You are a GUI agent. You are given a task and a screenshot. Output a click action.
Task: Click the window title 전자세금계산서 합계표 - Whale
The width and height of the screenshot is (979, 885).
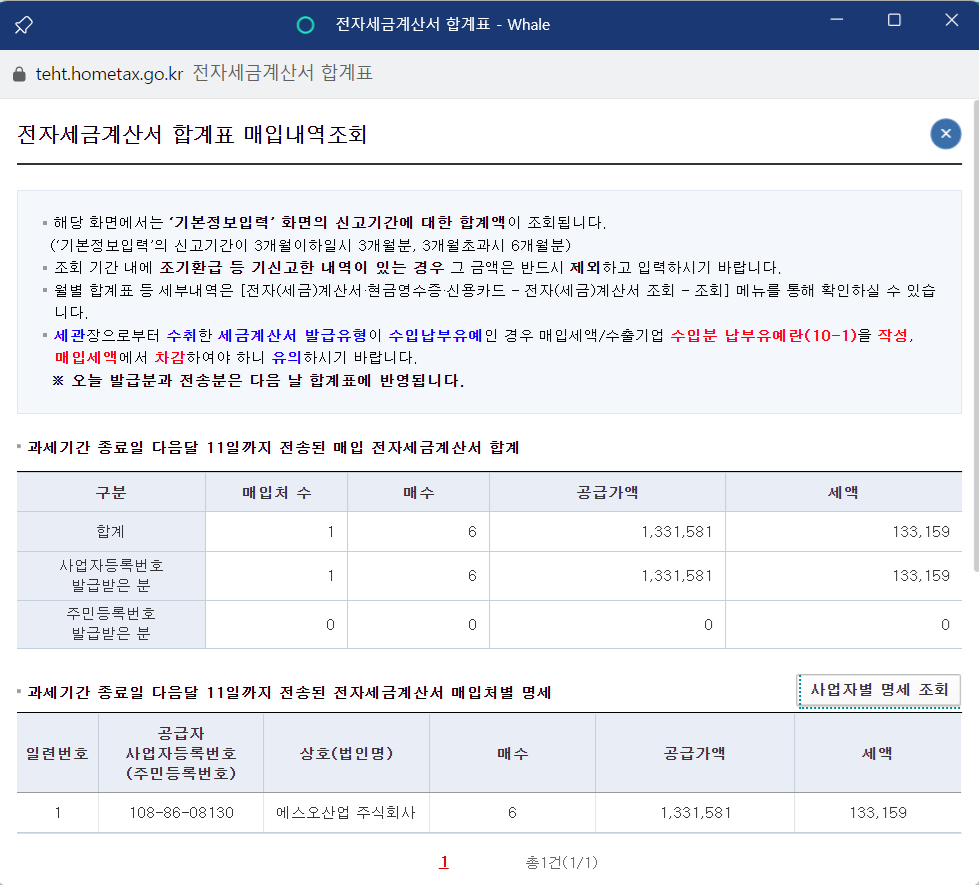click(443, 24)
